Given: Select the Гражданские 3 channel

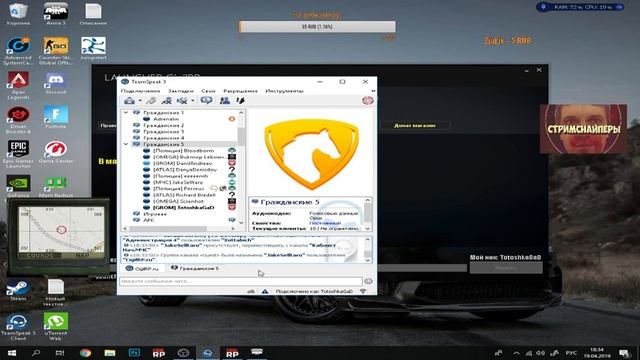Looking at the screenshot, I should [x=163, y=131].
